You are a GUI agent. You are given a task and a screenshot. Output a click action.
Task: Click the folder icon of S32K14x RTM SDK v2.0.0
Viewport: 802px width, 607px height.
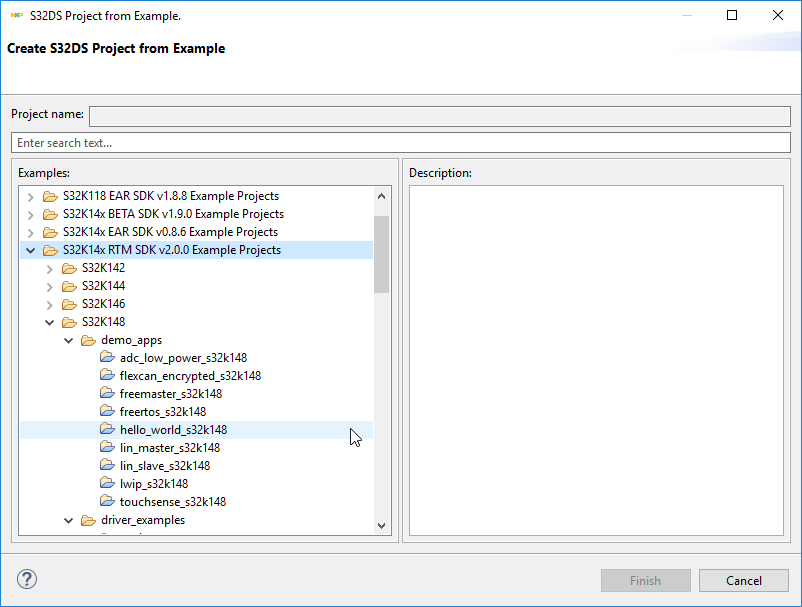[x=50, y=250]
